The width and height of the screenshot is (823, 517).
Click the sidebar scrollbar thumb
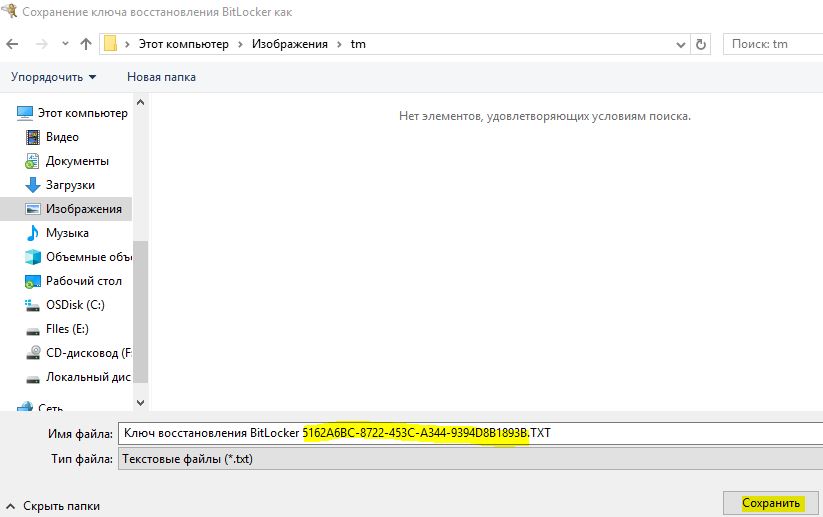coord(140,312)
